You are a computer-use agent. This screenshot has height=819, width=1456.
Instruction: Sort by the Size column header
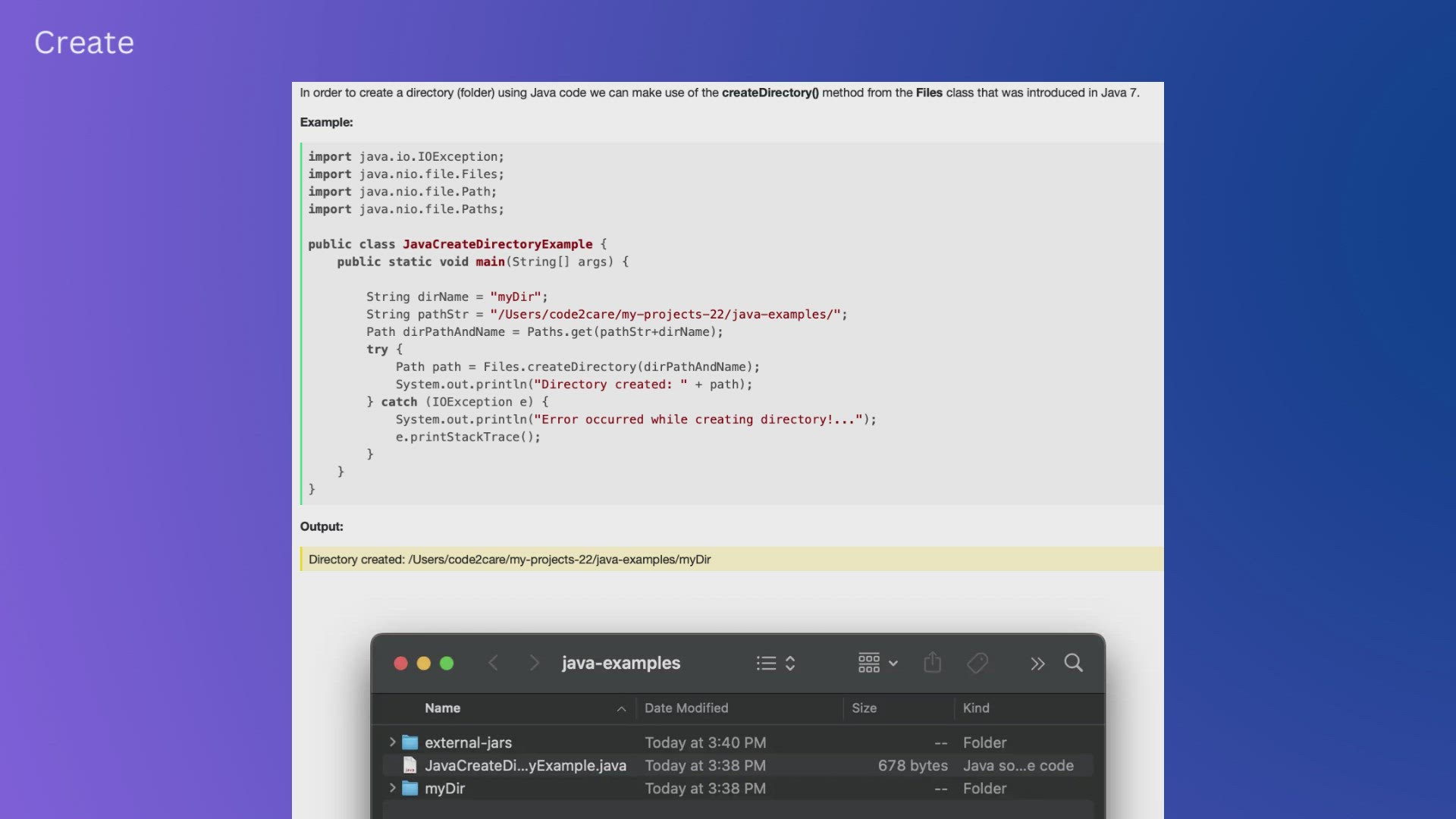pos(864,708)
